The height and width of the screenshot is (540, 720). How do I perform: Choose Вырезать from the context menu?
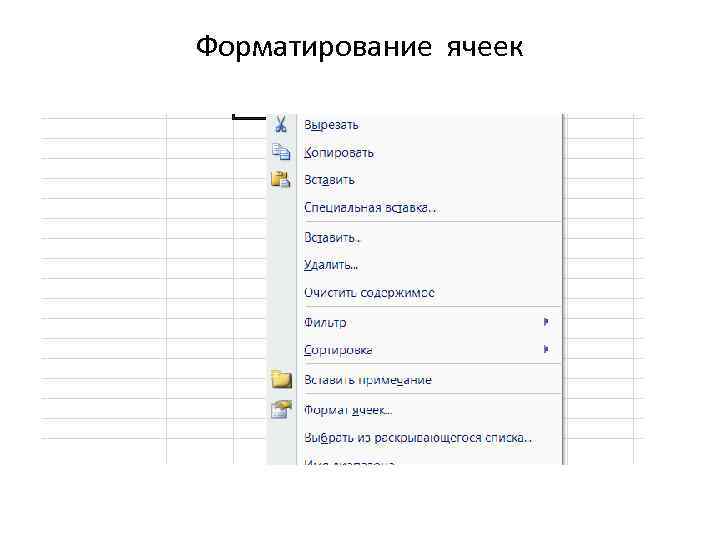coord(331,125)
